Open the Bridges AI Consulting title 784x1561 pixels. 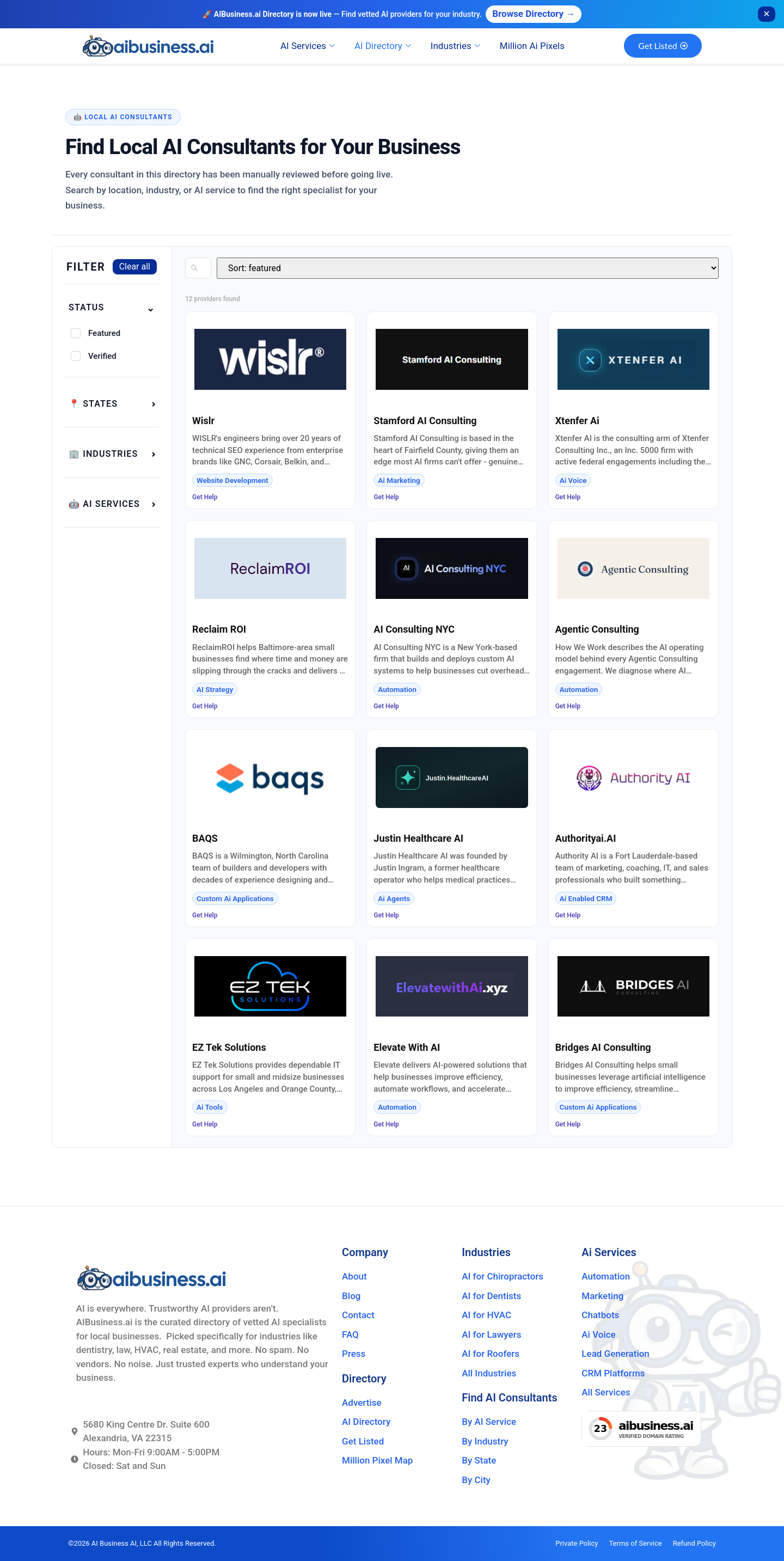pos(603,1047)
